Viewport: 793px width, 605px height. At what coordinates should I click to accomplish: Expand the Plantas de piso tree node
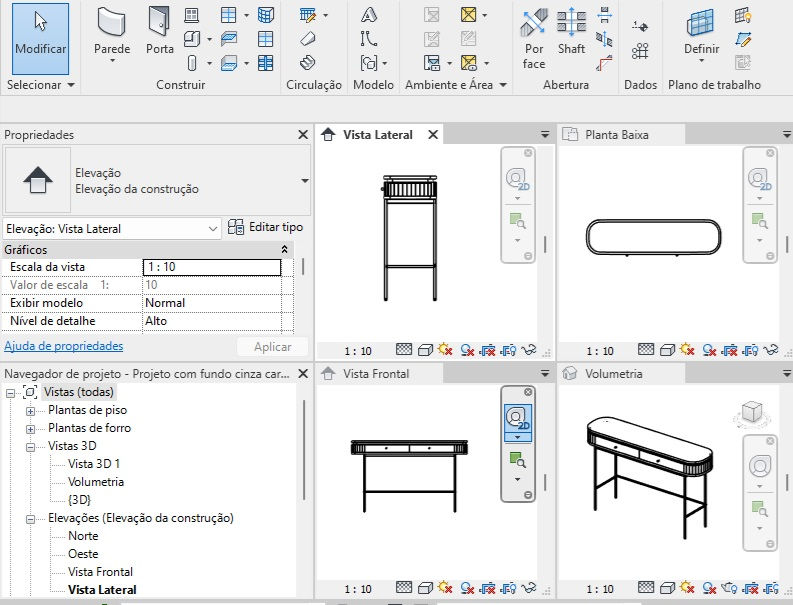(x=30, y=411)
